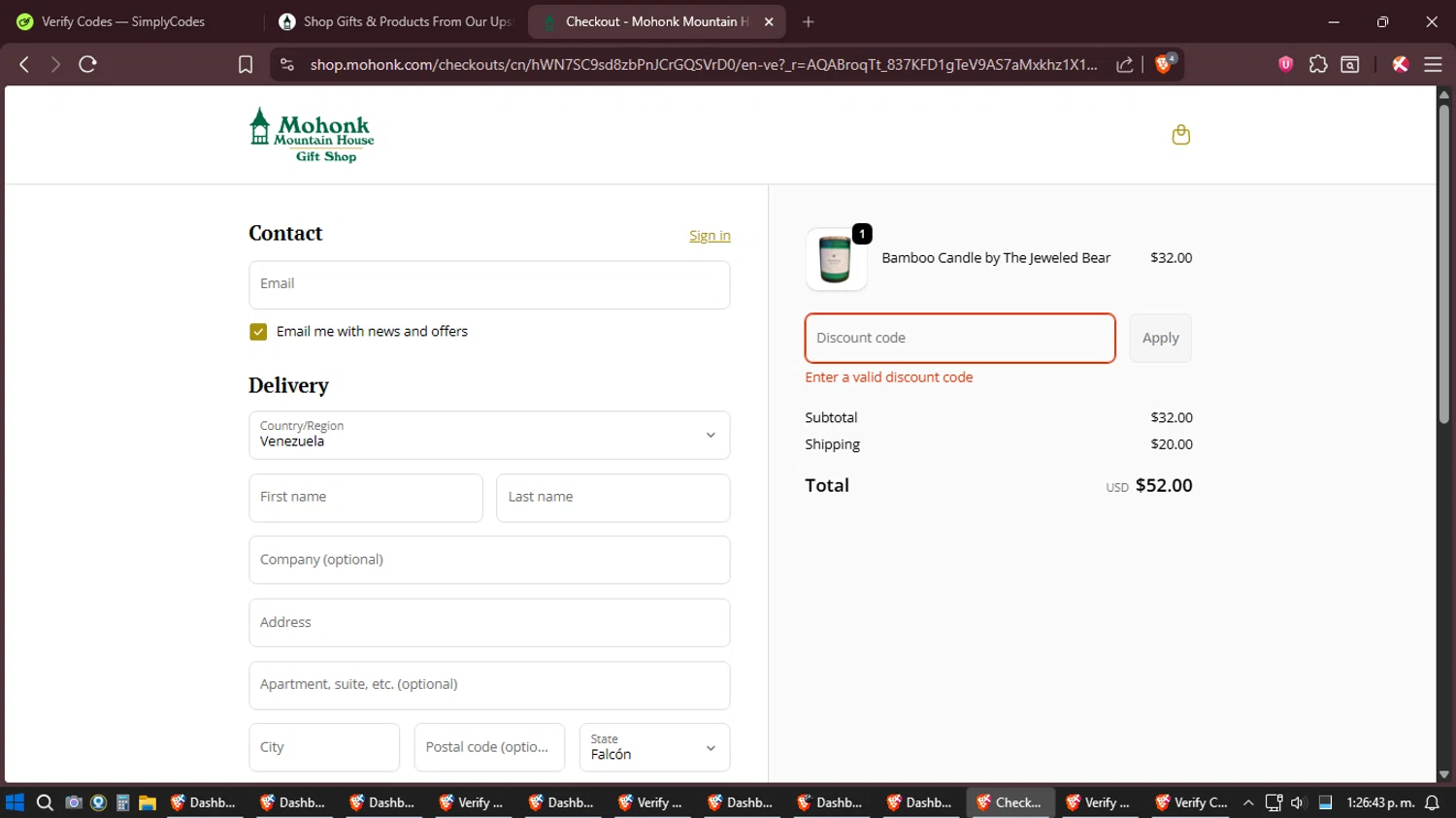Click the address bar URL
The width and height of the screenshot is (1456, 818).
coord(704,64)
